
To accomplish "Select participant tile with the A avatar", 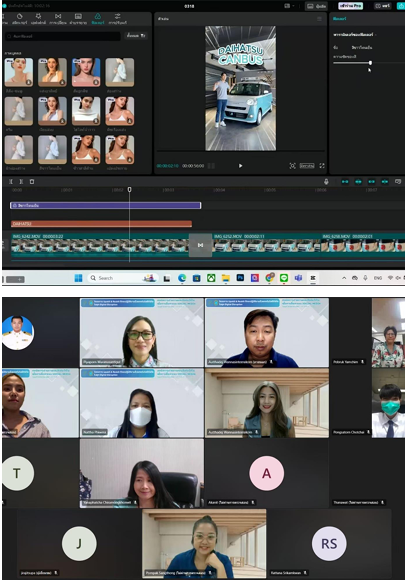I will (266, 473).
